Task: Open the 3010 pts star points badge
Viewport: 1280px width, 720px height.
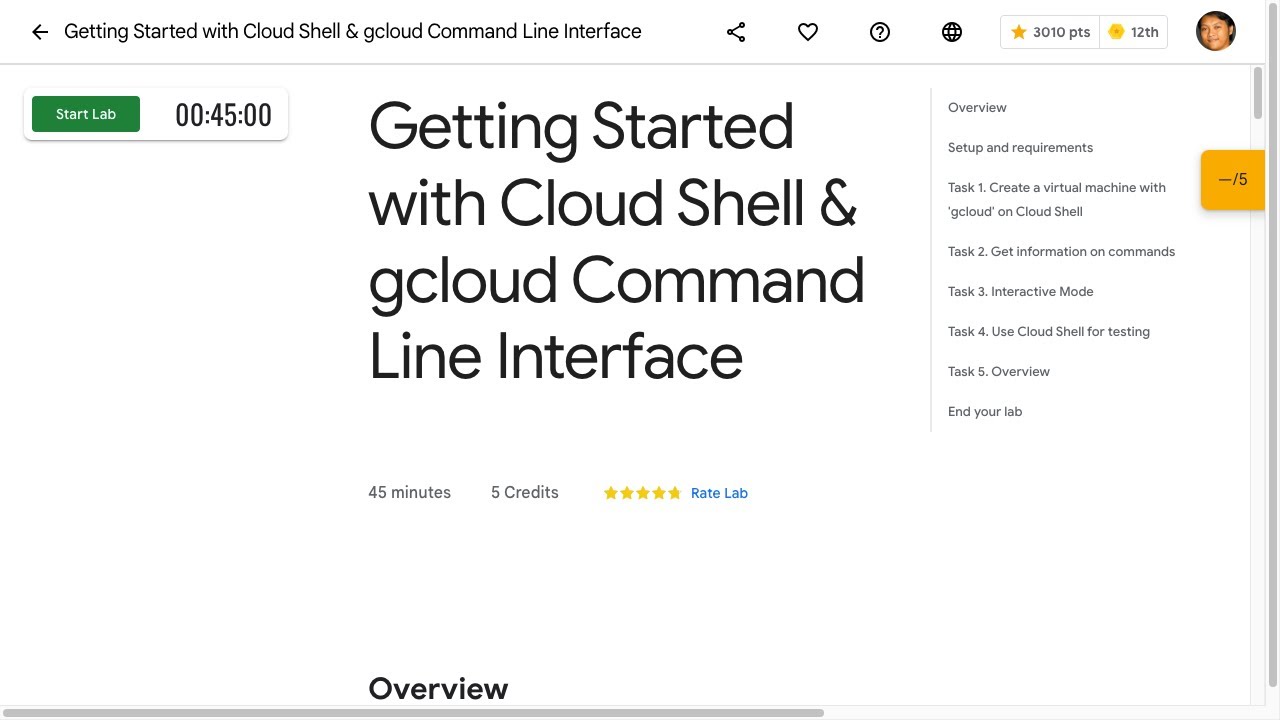Action: point(1050,32)
